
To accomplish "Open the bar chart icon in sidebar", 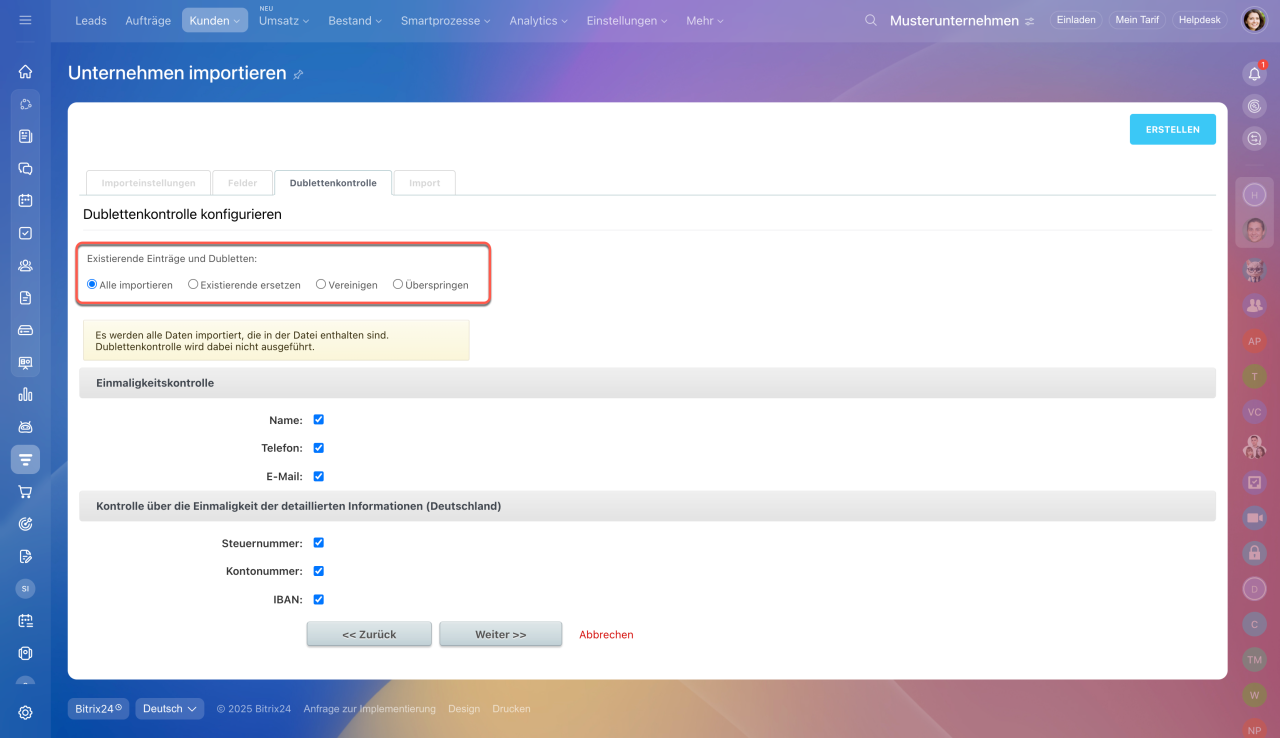I will [25, 394].
